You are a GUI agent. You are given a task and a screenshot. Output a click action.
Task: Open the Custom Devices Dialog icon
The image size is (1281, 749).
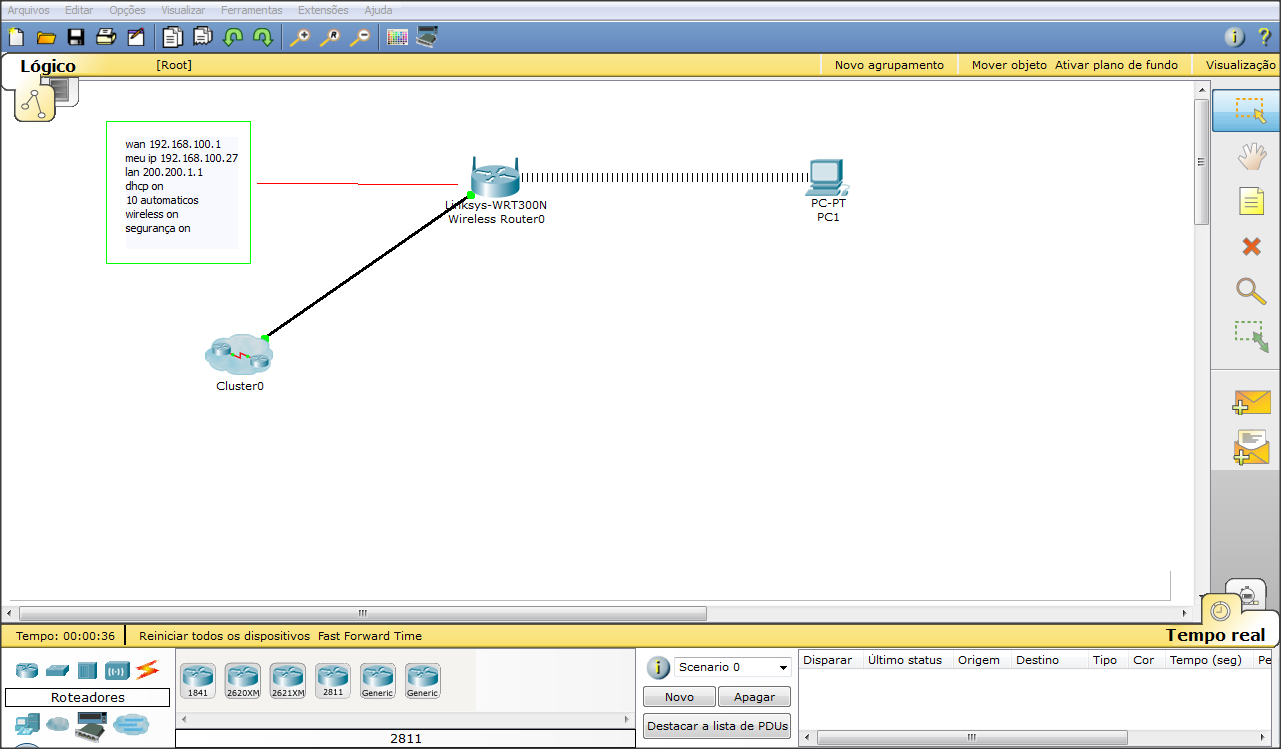(x=427, y=38)
